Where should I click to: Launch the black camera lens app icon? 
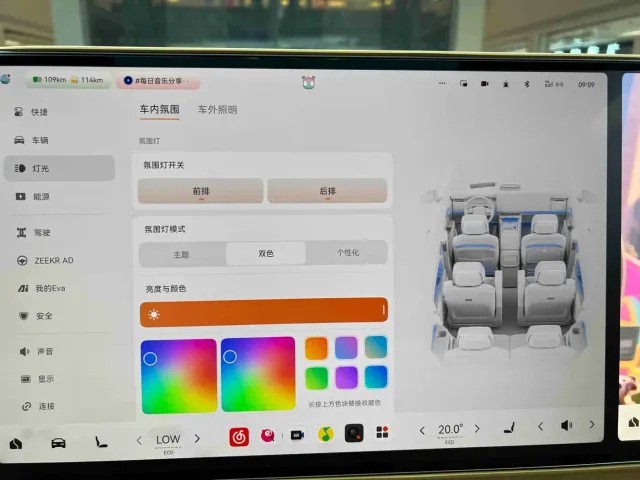pyautogui.click(x=354, y=433)
